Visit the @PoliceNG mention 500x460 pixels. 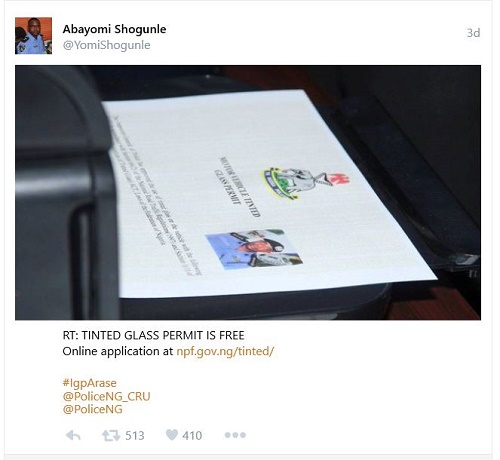pyautogui.click(x=92, y=409)
